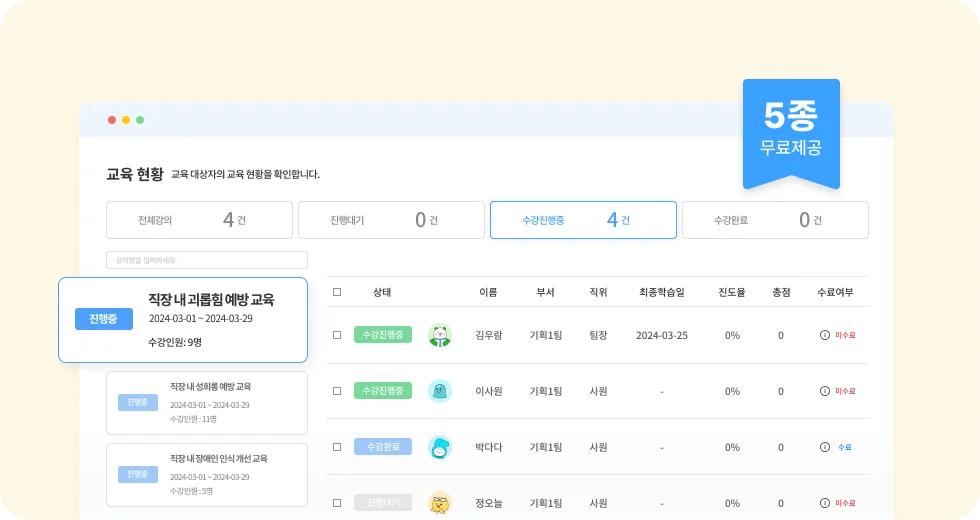Click 정오늘's yellow avatar icon
Image resolution: width=980 pixels, height=520 pixels.
(x=440, y=503)
